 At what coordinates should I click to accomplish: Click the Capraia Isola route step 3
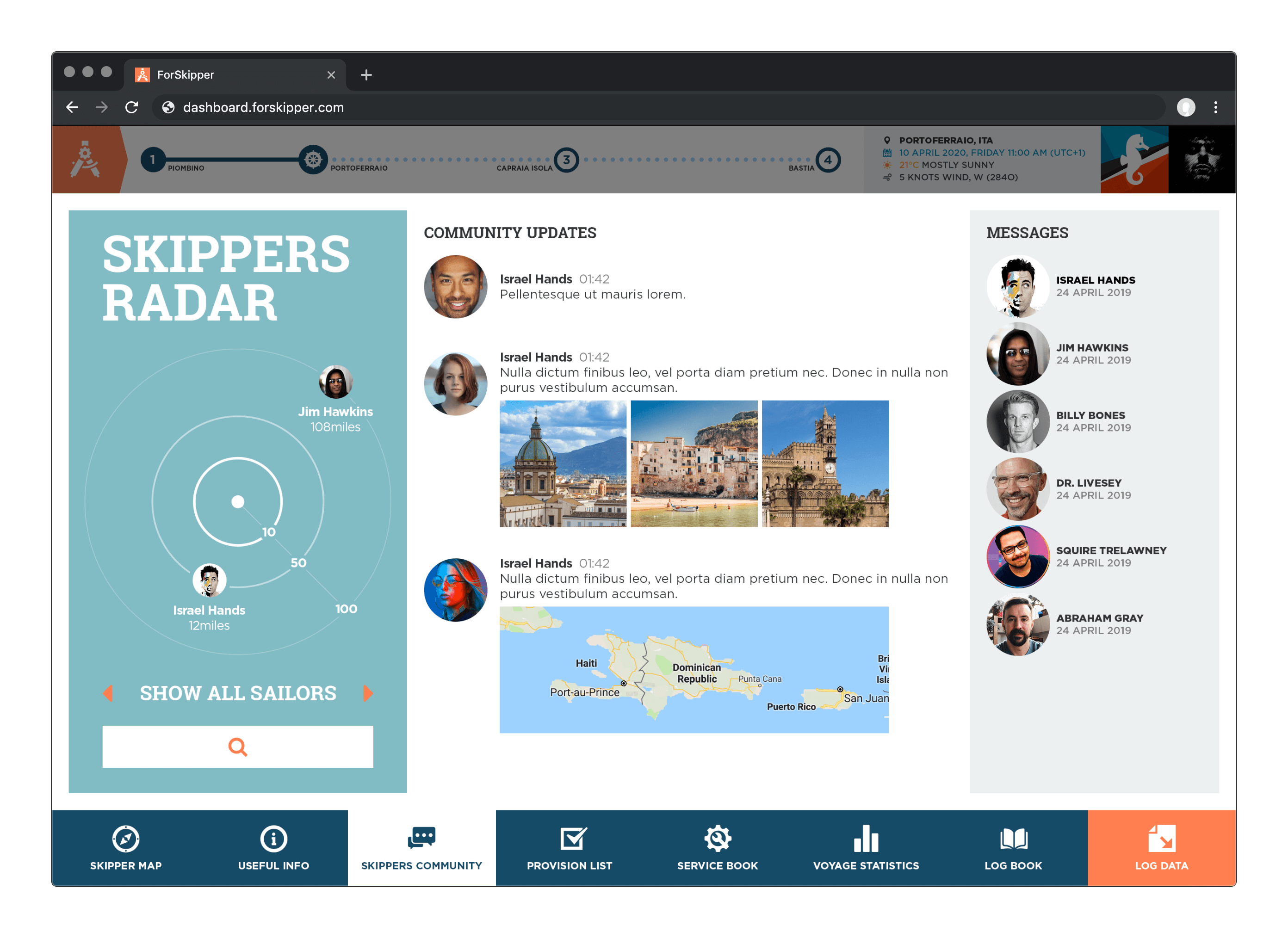click(566, 160)
